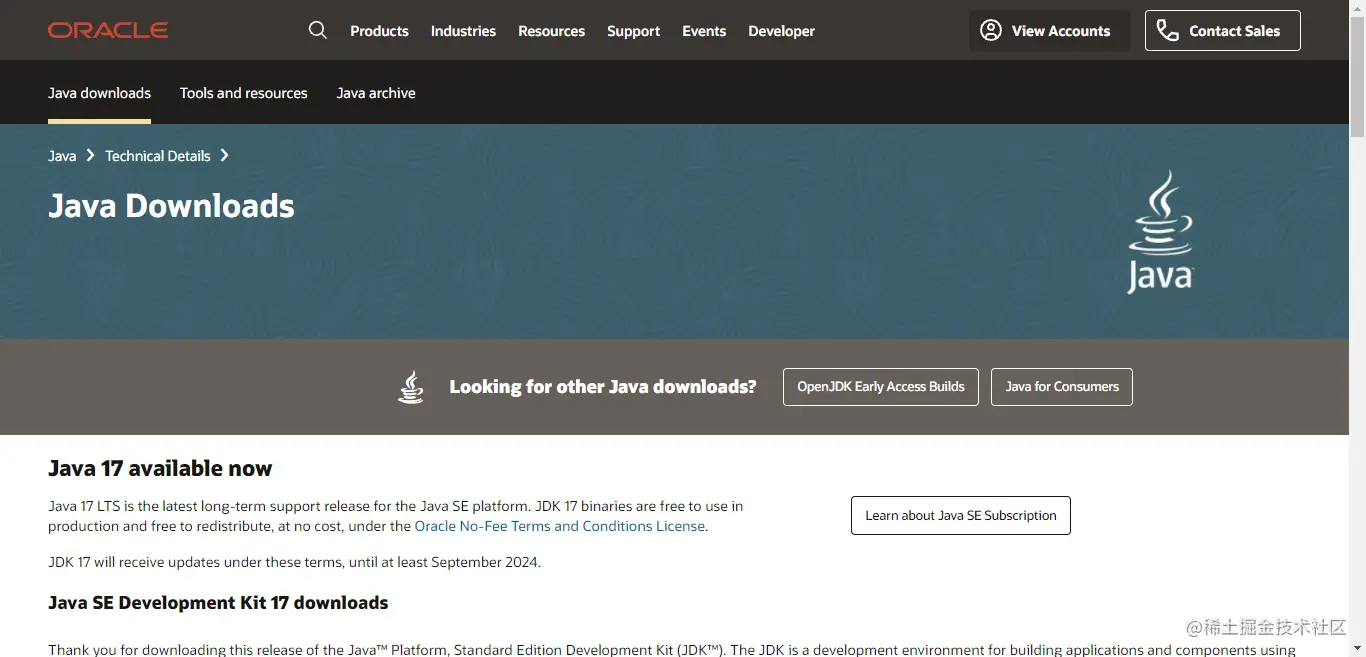The width and height of the screenshot is (1366, 657).
Task: Click the phone icon in Contact Sales
Action: click(x=1167, y=30)
